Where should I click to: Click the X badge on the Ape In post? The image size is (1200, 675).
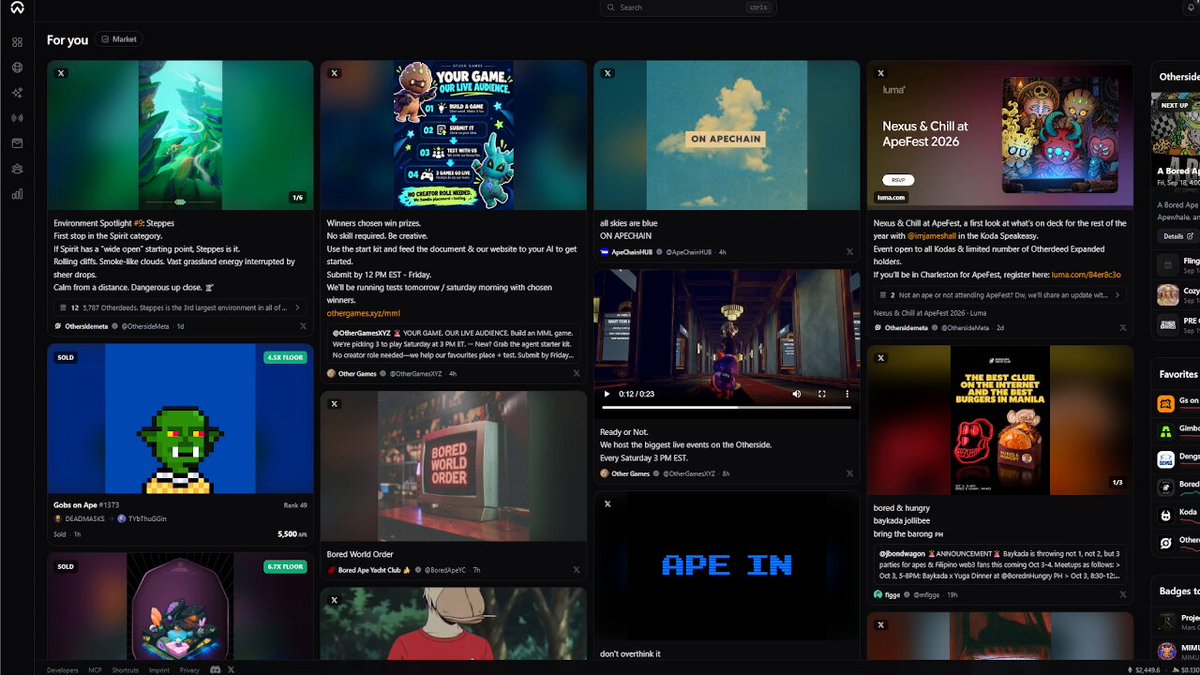click(x=607, y=504)
